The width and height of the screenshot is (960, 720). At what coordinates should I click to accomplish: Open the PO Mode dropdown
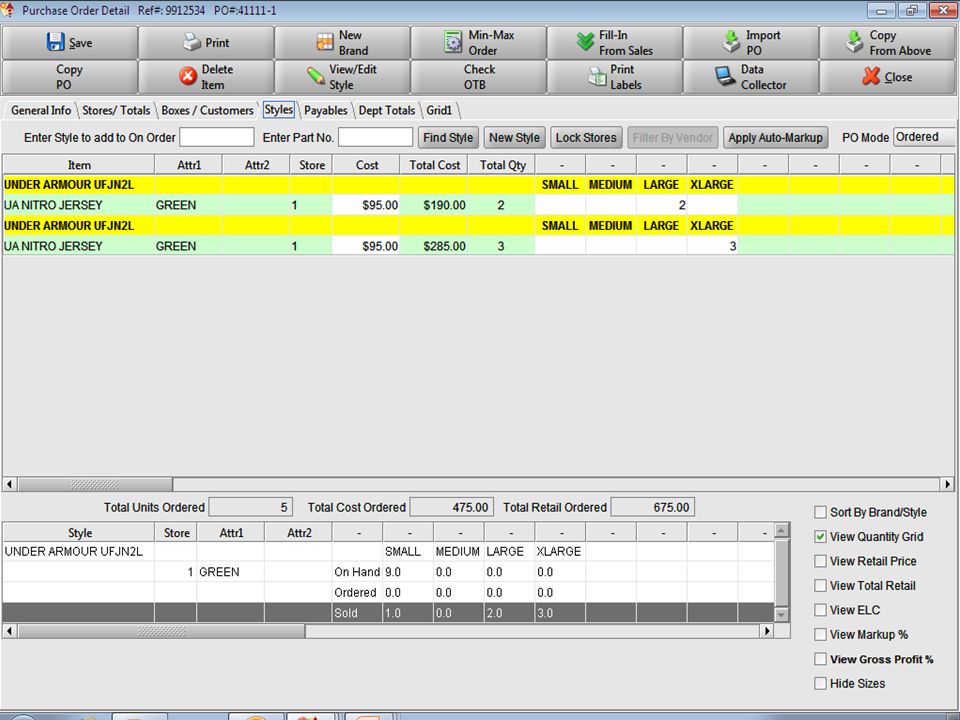(924, 137)
